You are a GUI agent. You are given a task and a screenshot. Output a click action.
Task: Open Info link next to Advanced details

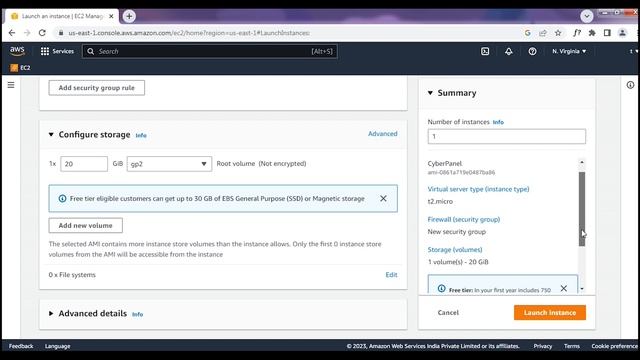(138, 314)
